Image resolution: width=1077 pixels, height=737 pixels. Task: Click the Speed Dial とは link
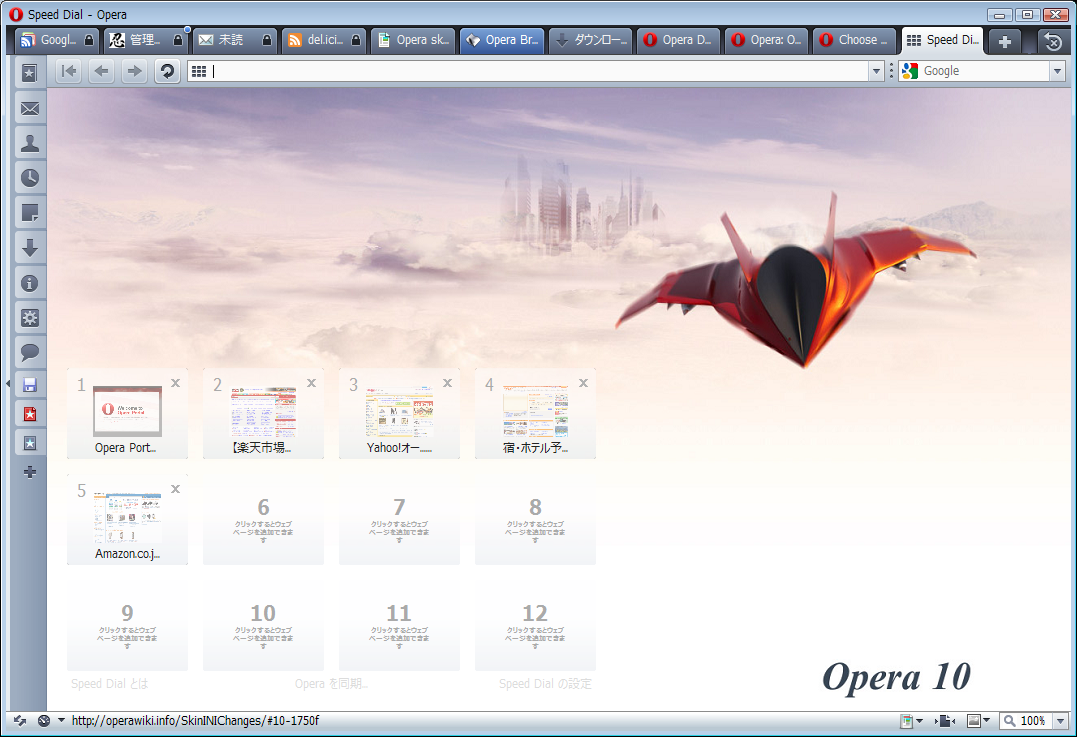[109, 684]
